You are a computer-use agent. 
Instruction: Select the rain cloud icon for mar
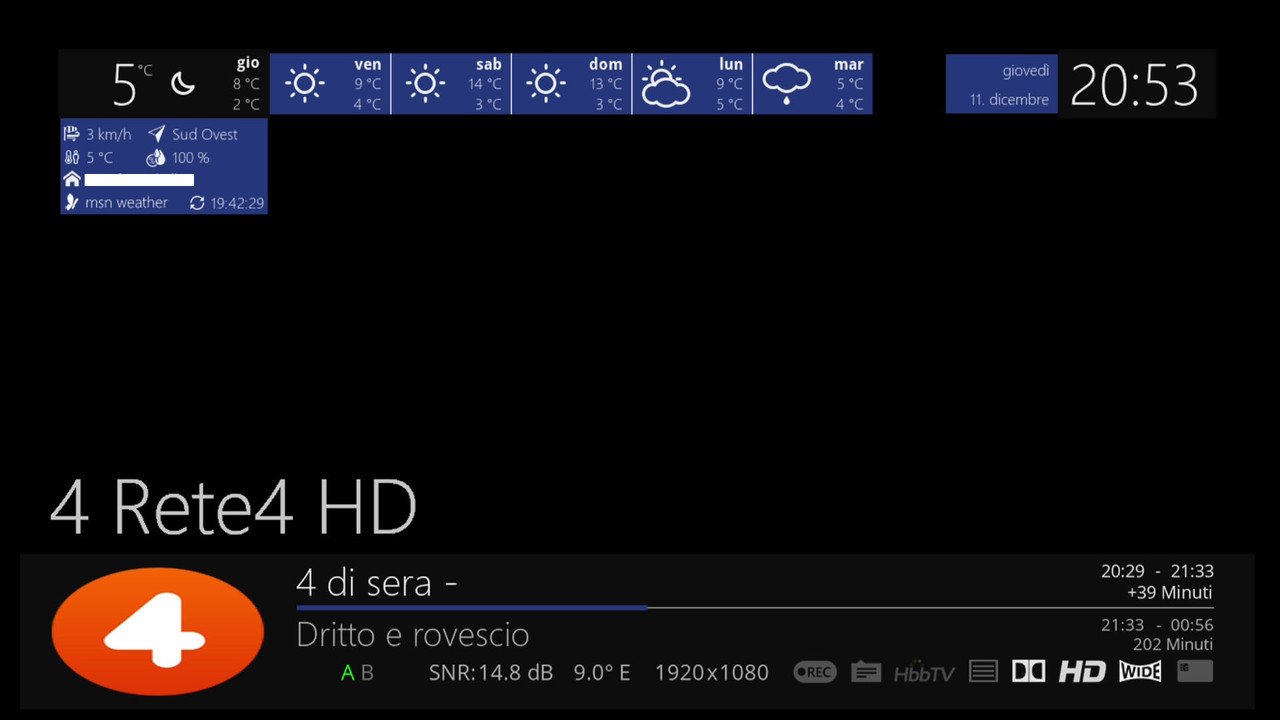(x=787, y=84)
